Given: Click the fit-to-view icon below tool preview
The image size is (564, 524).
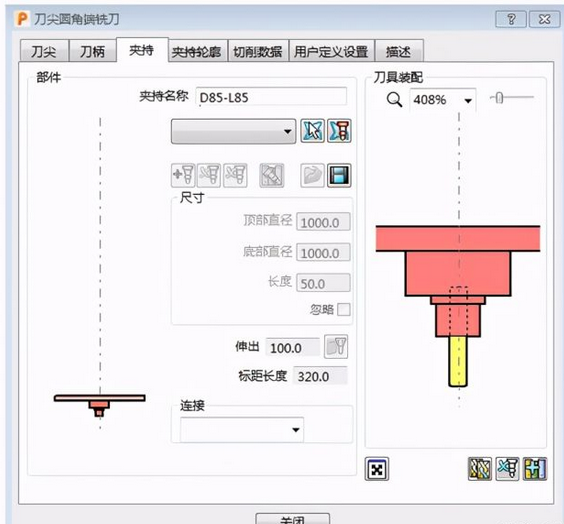Looking at the screenshot, I should click(377, 469).
